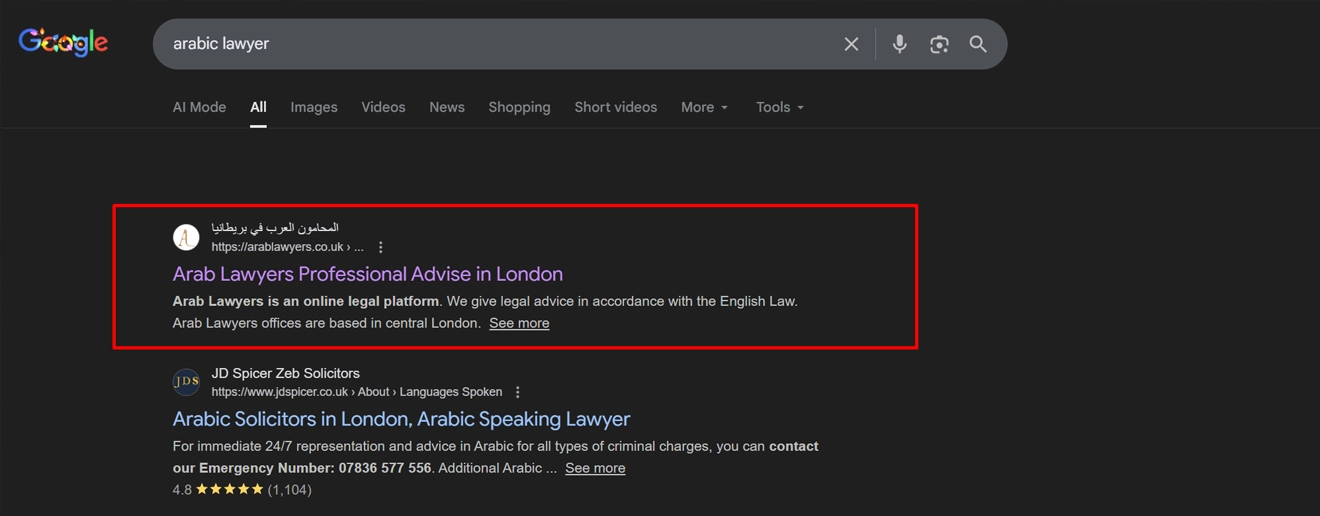Viewport: 1320px width, 516px height.
Task: Open Arabic Solicitors in London result link
Action: point(401,419)
